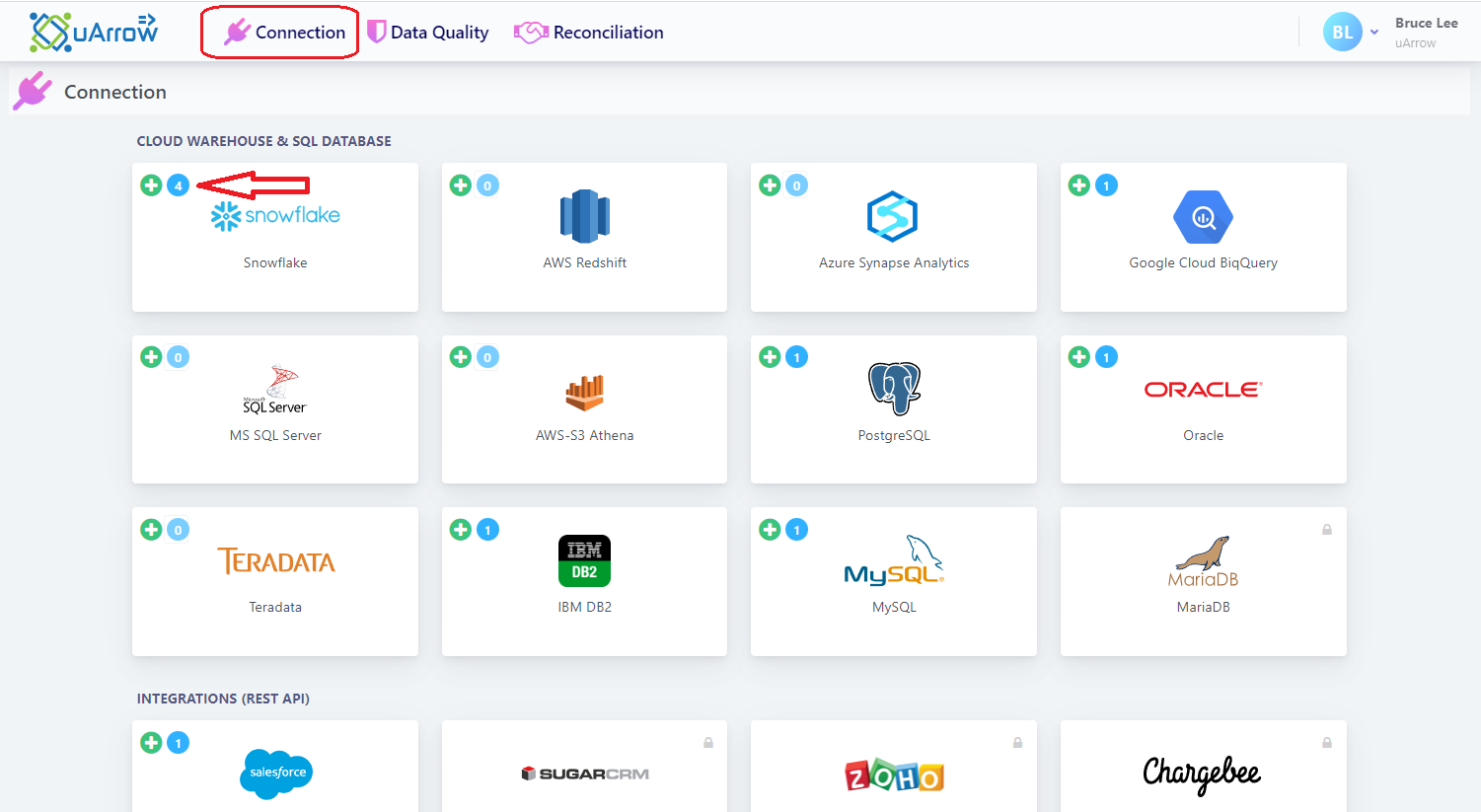Select the Chargebee logo
The height and width of the screenshot is (812, 1481).
1202,775
